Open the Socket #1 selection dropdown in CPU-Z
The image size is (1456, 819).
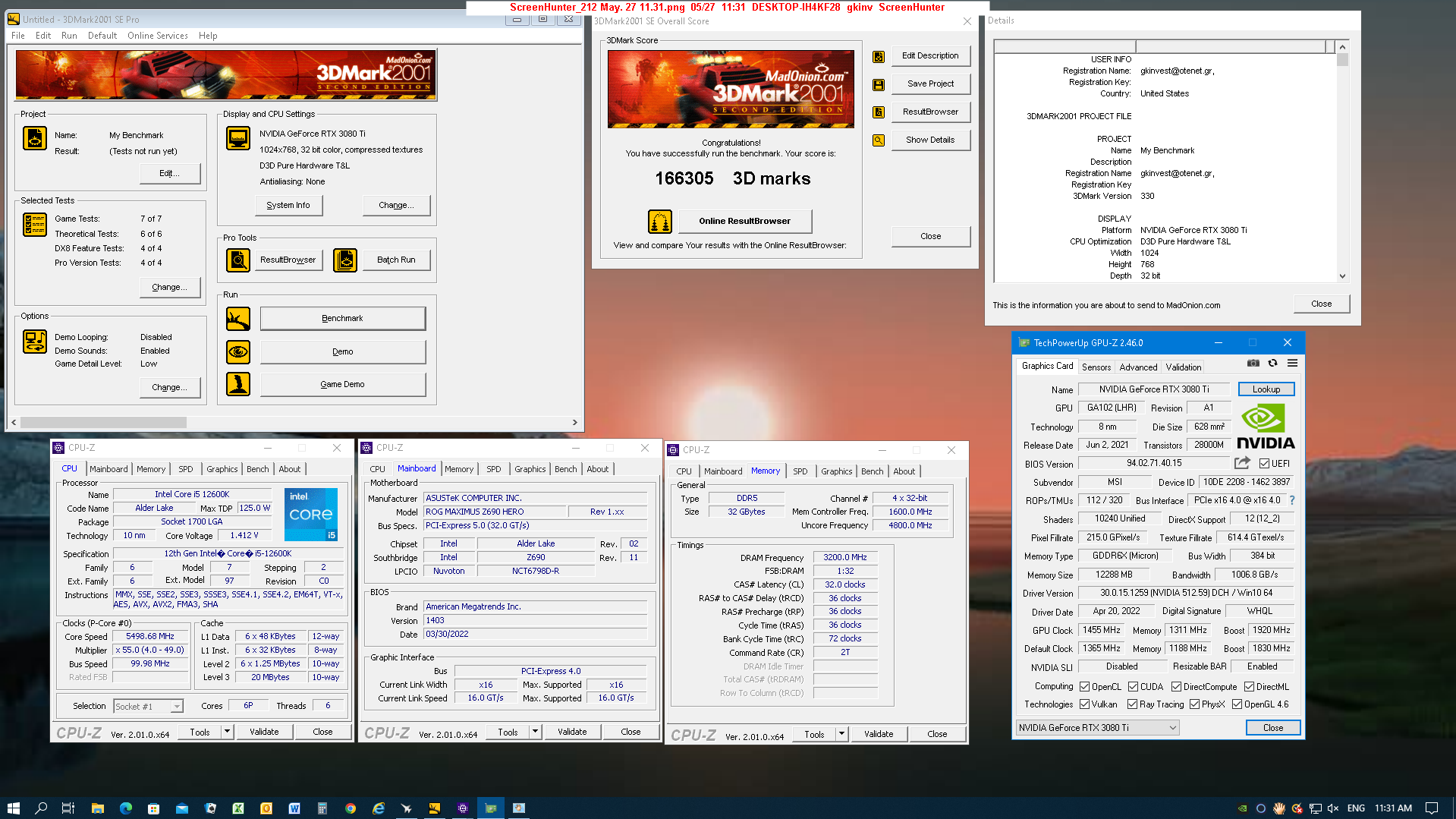point(149,707)
